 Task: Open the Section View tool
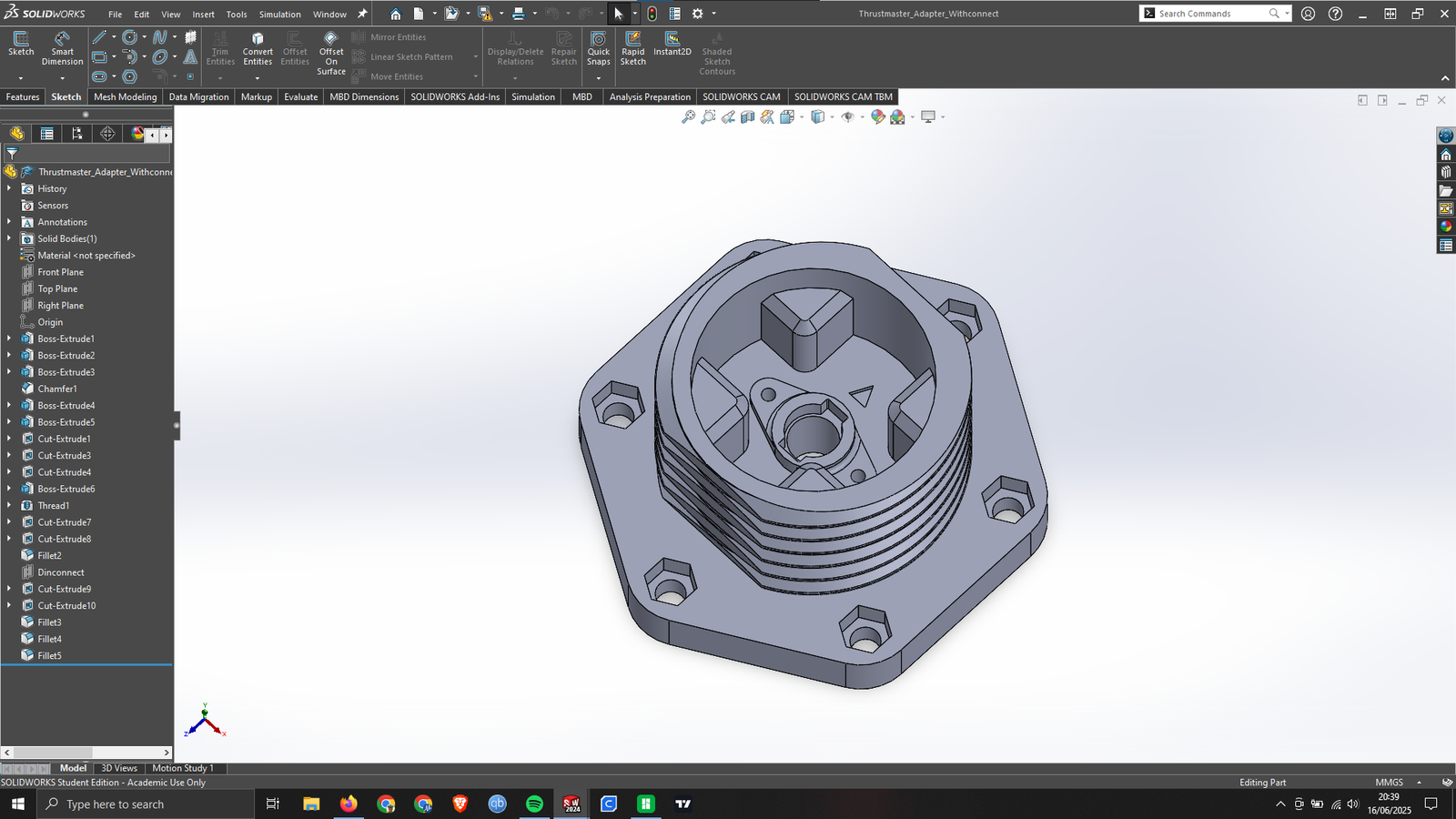(748, 116)
